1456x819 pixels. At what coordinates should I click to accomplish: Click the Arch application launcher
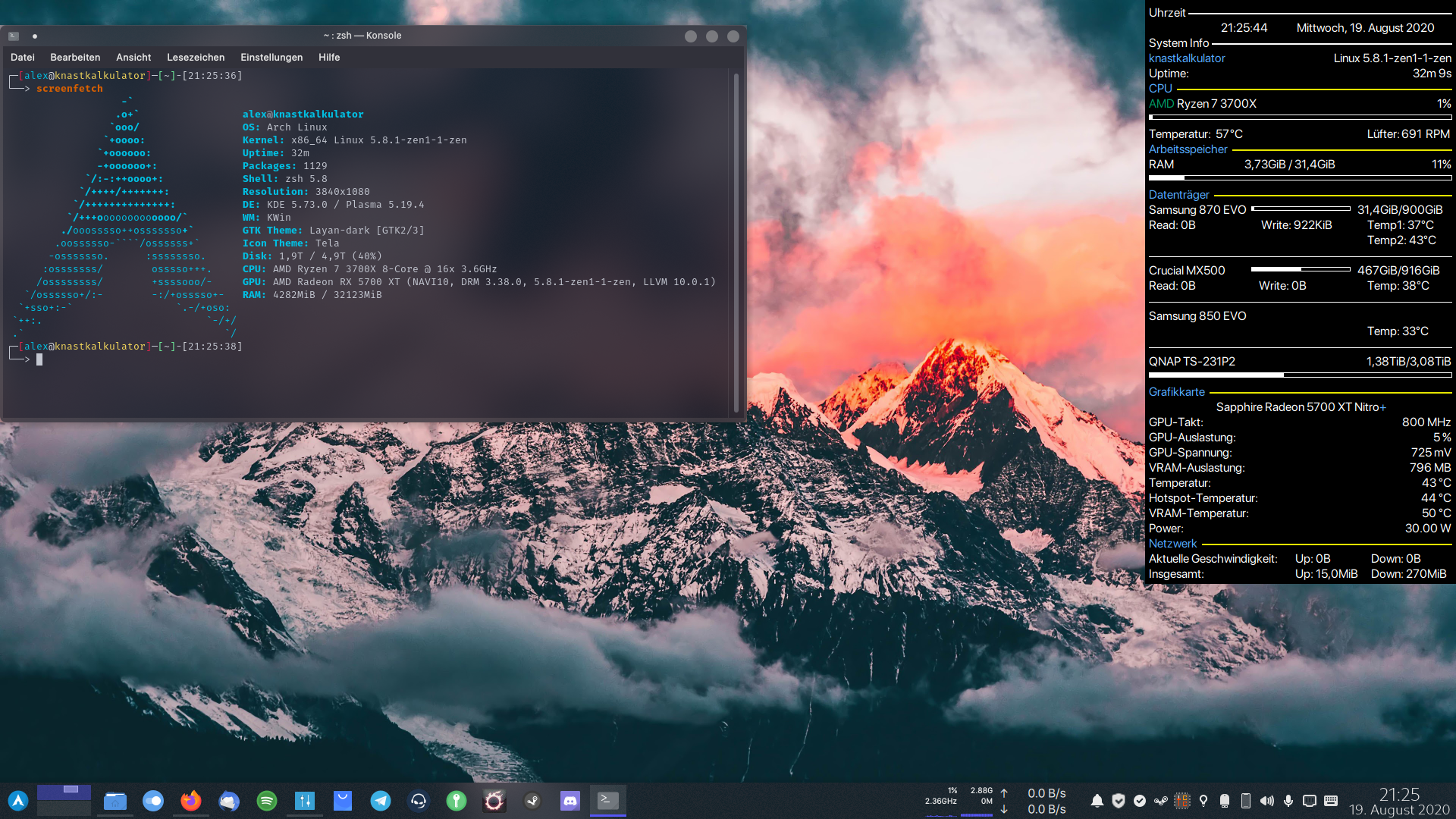18,801
